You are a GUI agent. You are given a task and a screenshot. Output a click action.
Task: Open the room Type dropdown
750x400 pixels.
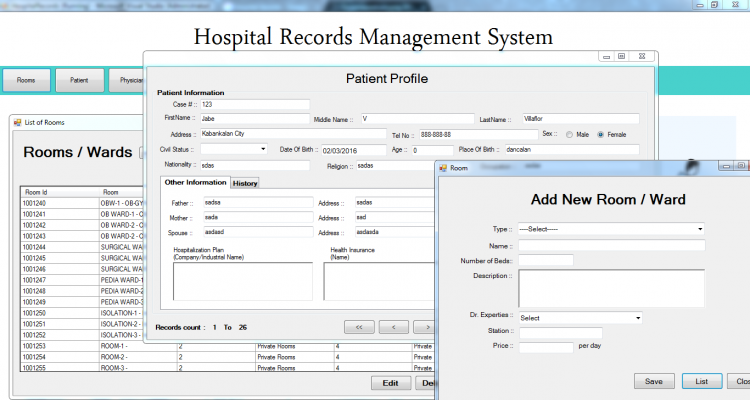click(700, 229)
